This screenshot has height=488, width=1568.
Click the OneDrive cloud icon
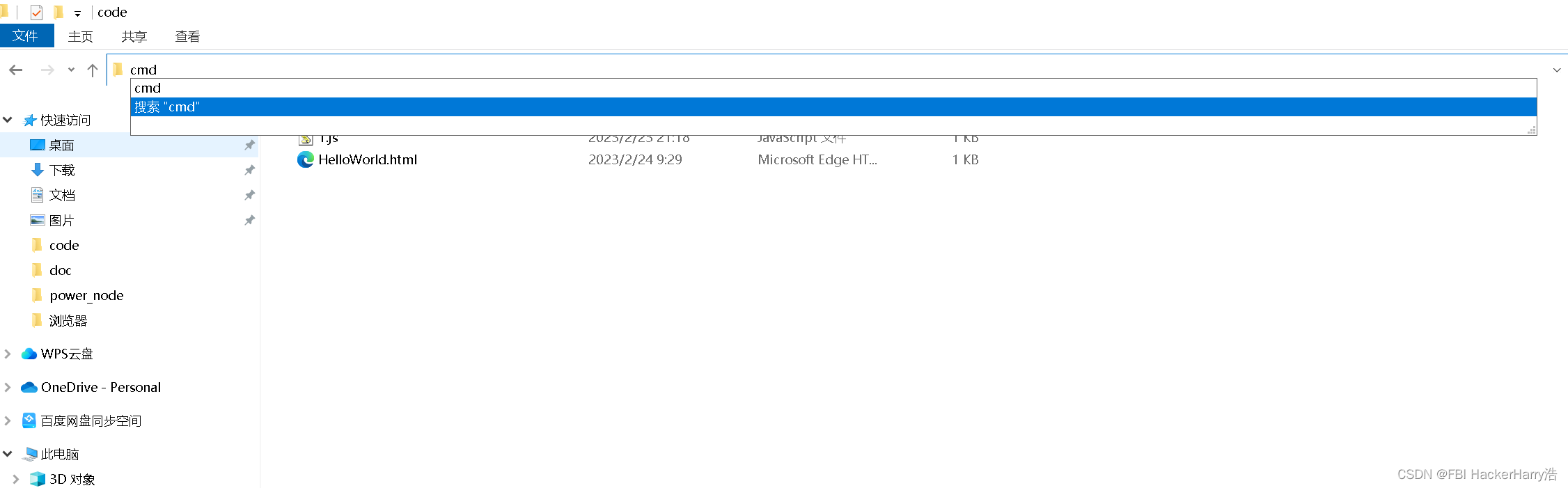coord(29,387)
